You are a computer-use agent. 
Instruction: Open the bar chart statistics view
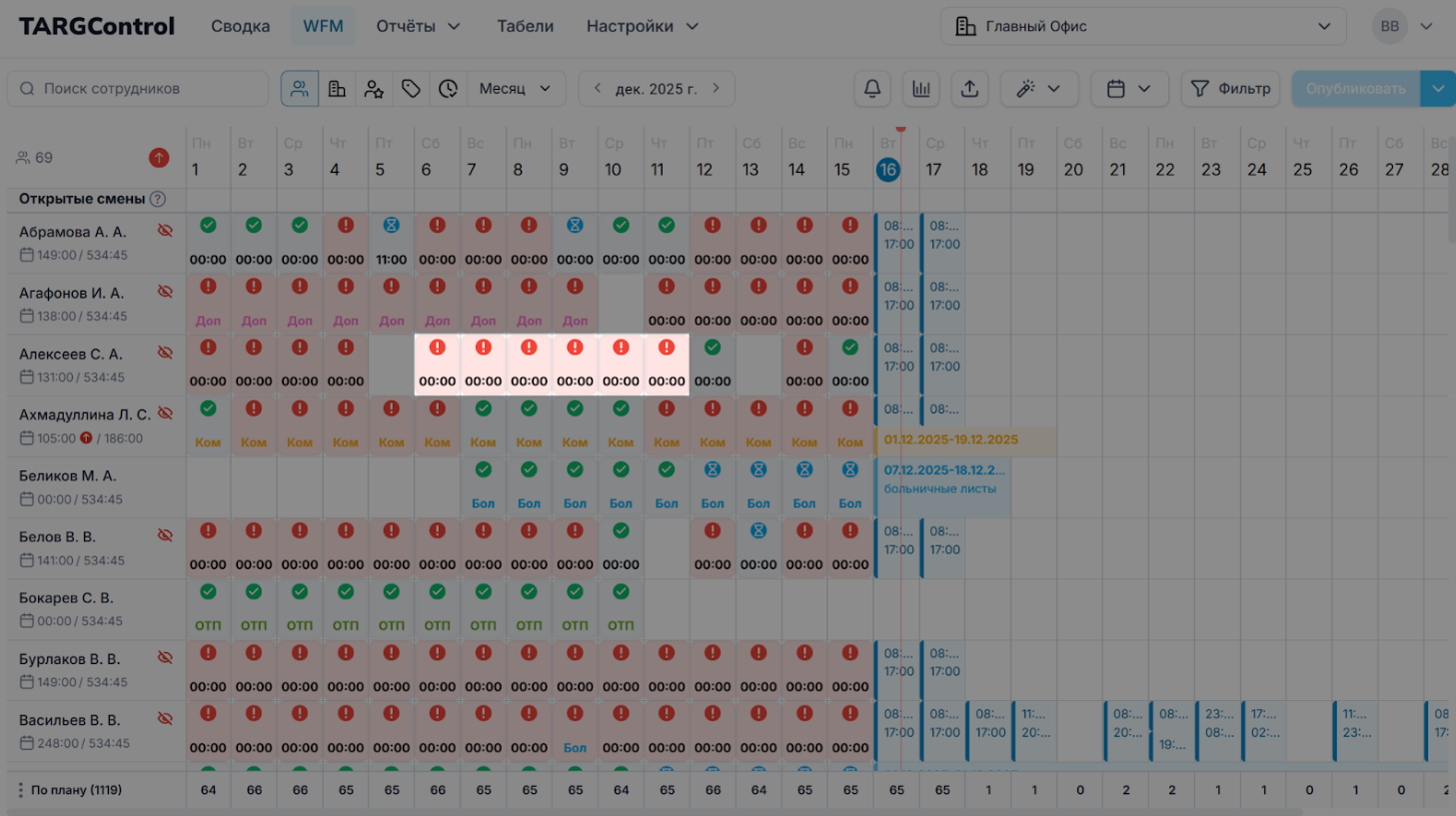920,89
